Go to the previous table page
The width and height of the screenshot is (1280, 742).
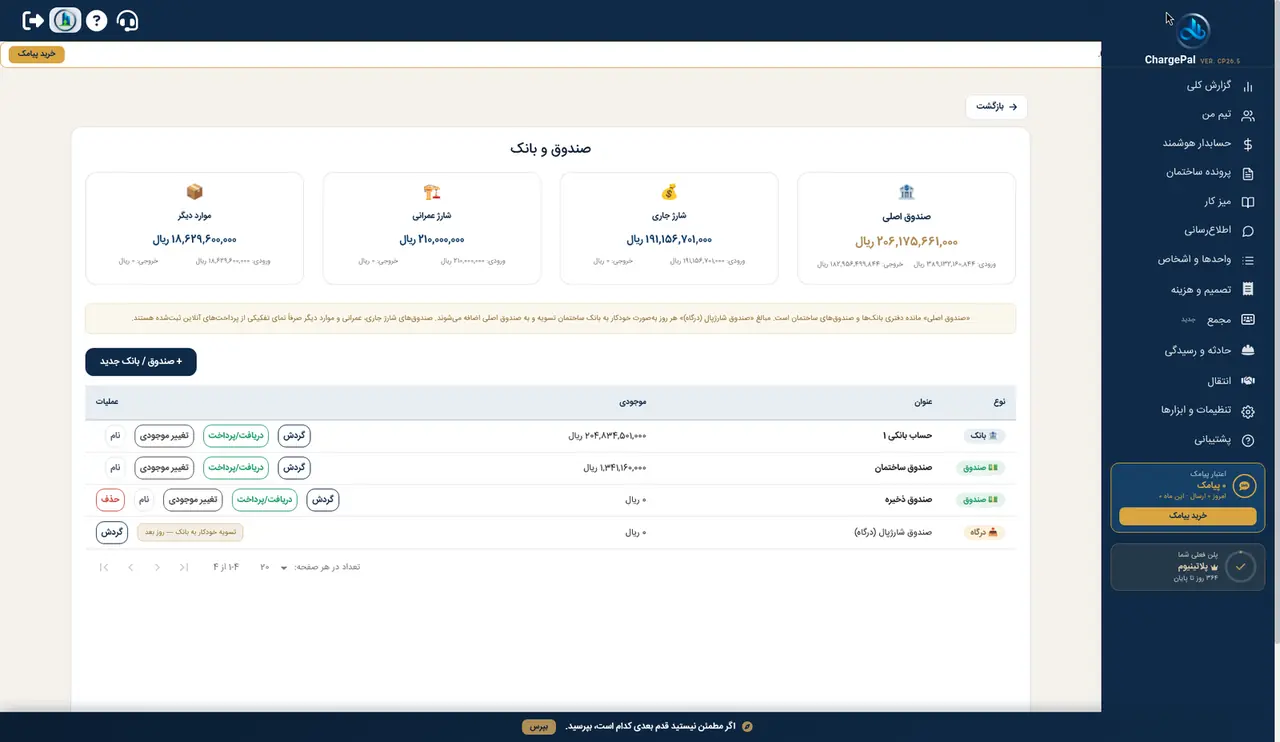157,567
